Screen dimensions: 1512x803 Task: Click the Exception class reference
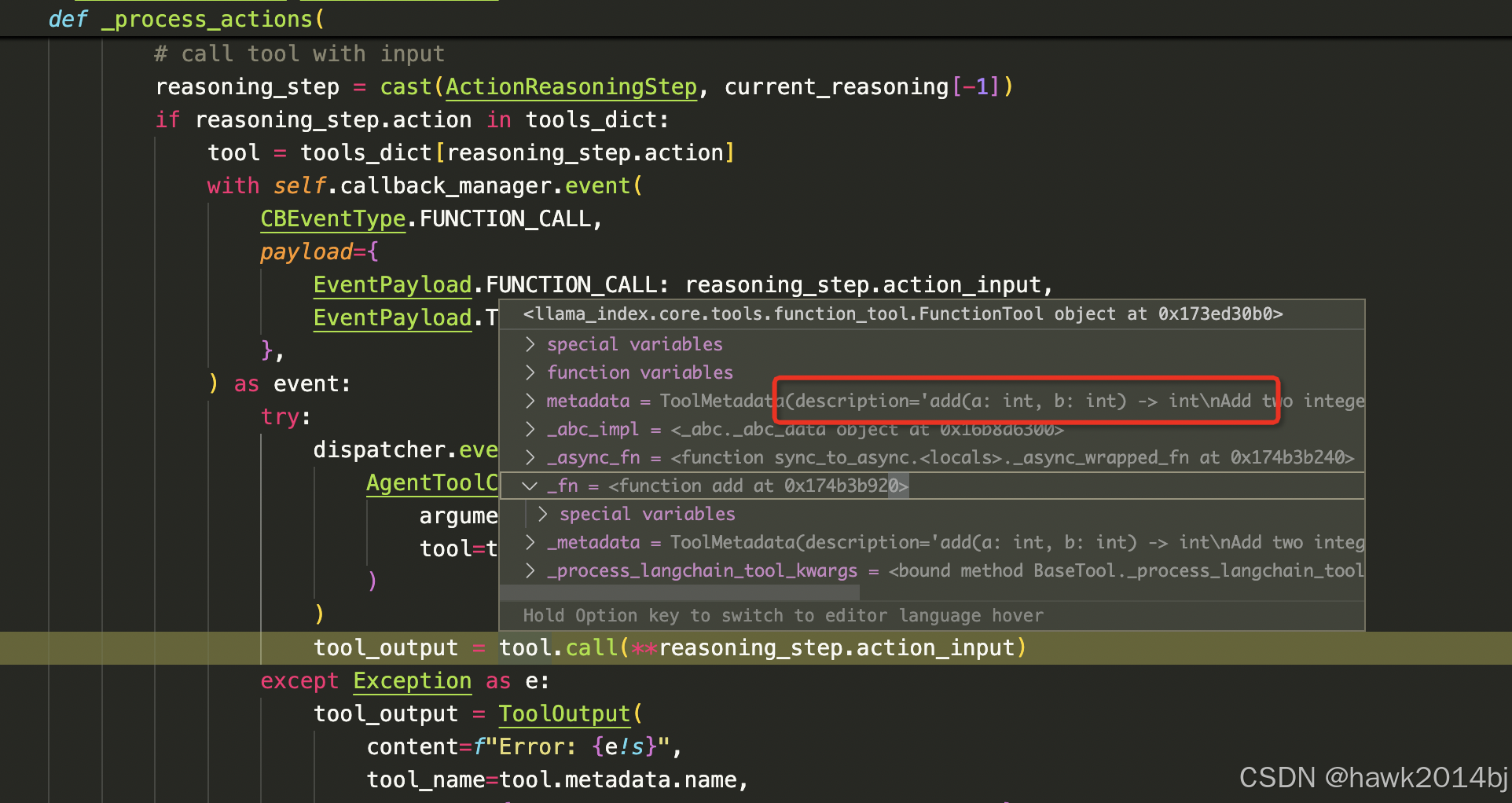413,680
